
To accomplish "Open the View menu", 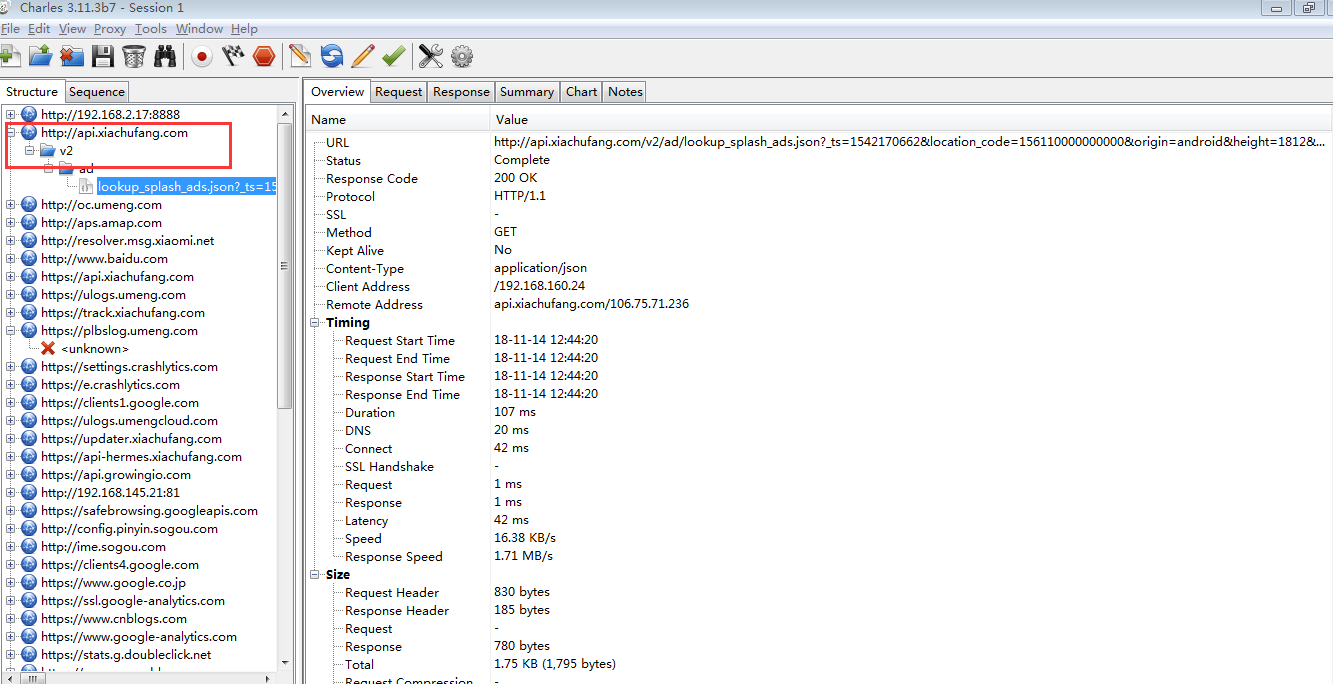I will (x=72, y=29).
